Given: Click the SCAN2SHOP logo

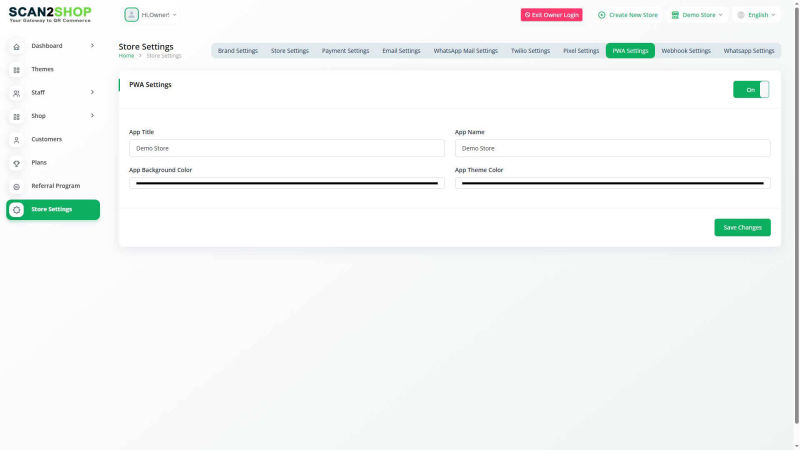Looking at the screenshot, I should coord(49,14).
